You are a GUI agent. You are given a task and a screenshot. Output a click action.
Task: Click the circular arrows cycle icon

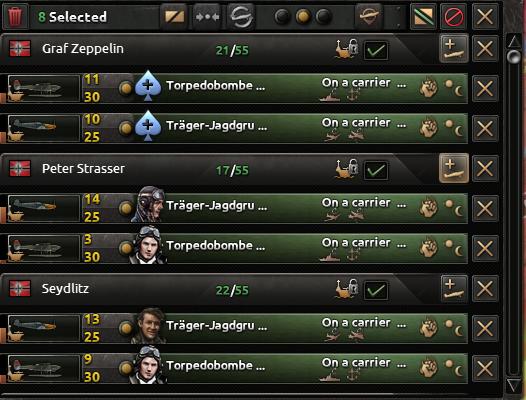click(x=241, y=16)
